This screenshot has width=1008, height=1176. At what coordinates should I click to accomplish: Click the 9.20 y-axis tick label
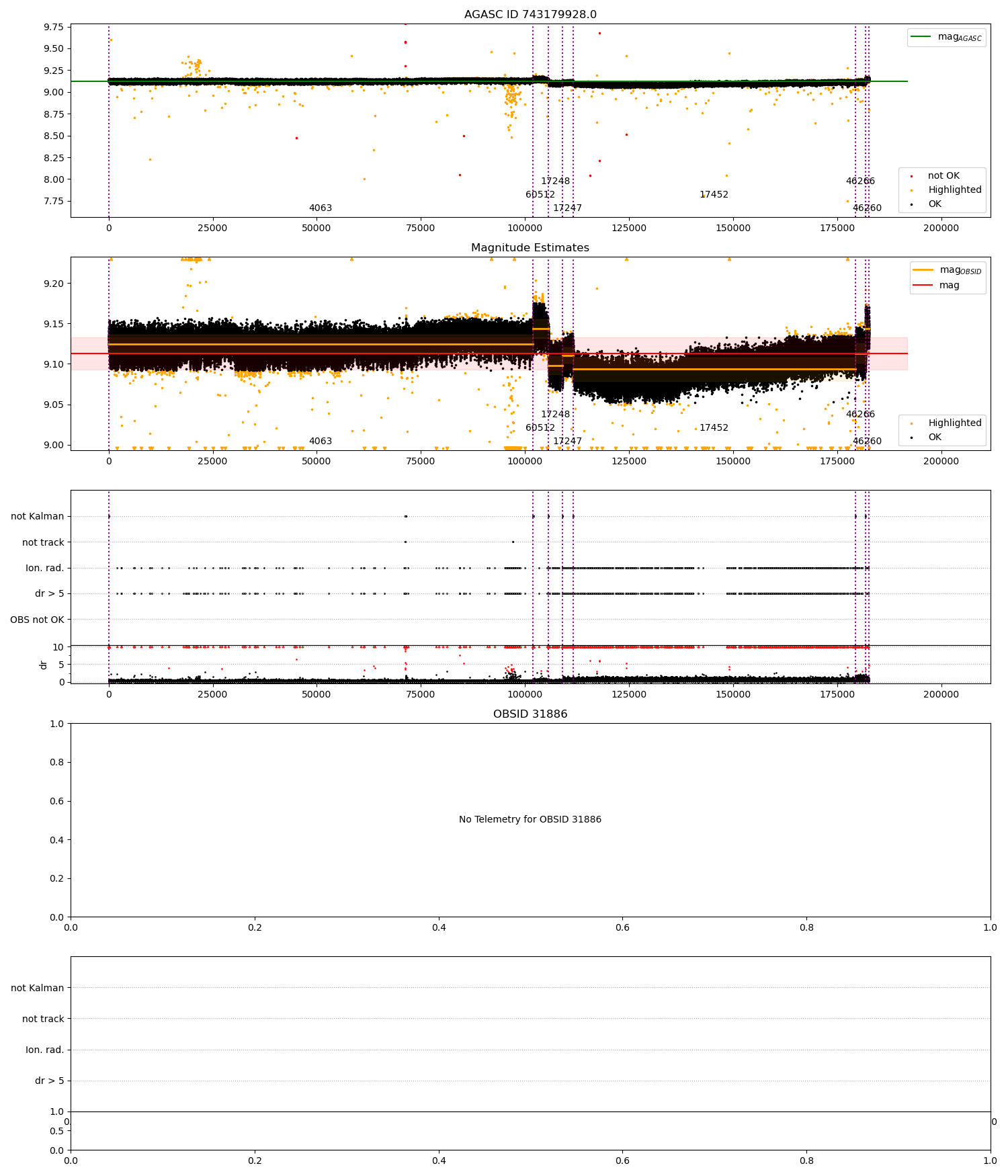point(54,284)
